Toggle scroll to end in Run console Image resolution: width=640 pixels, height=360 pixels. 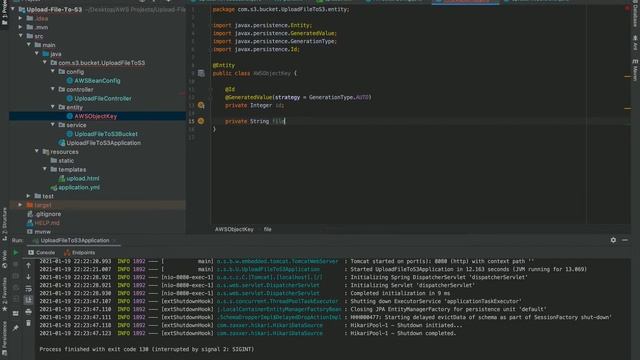pos(29,300)
